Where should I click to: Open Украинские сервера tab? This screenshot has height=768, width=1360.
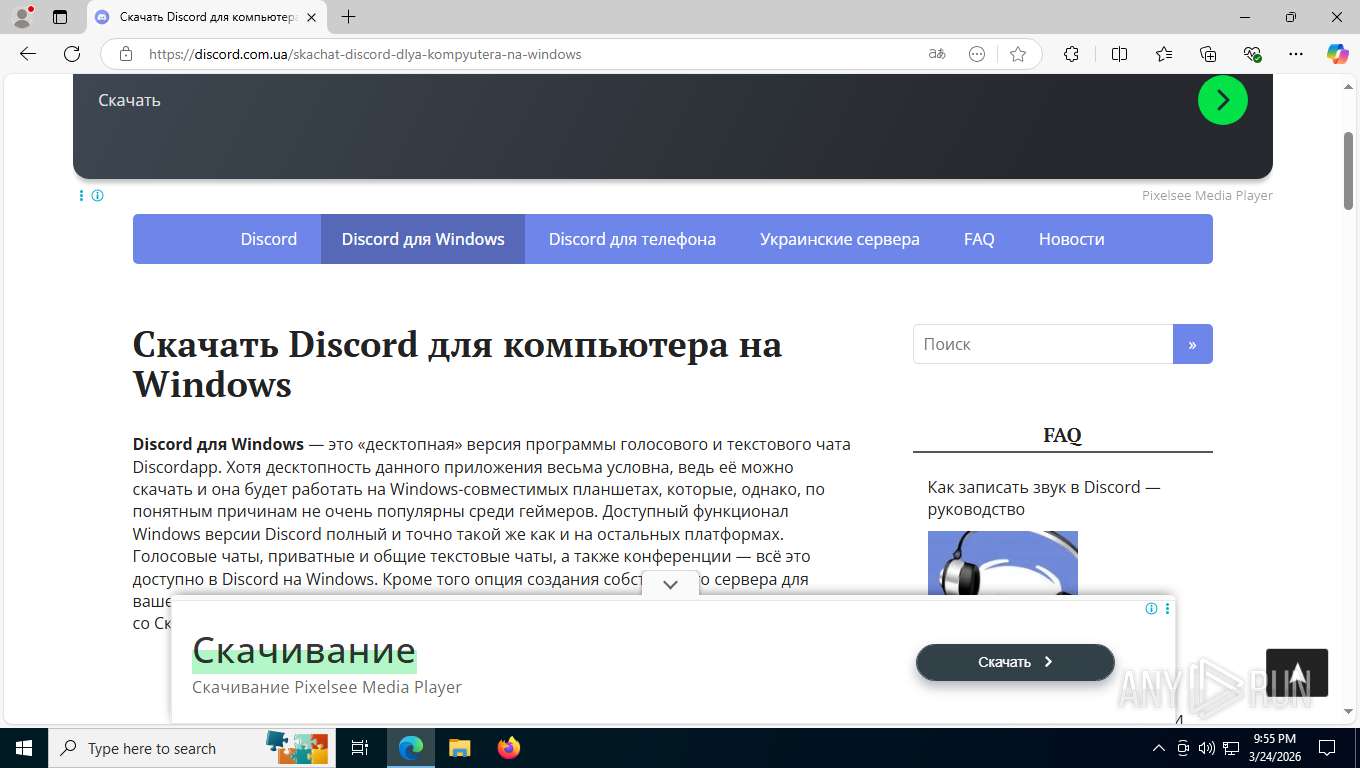coord(840,239)
